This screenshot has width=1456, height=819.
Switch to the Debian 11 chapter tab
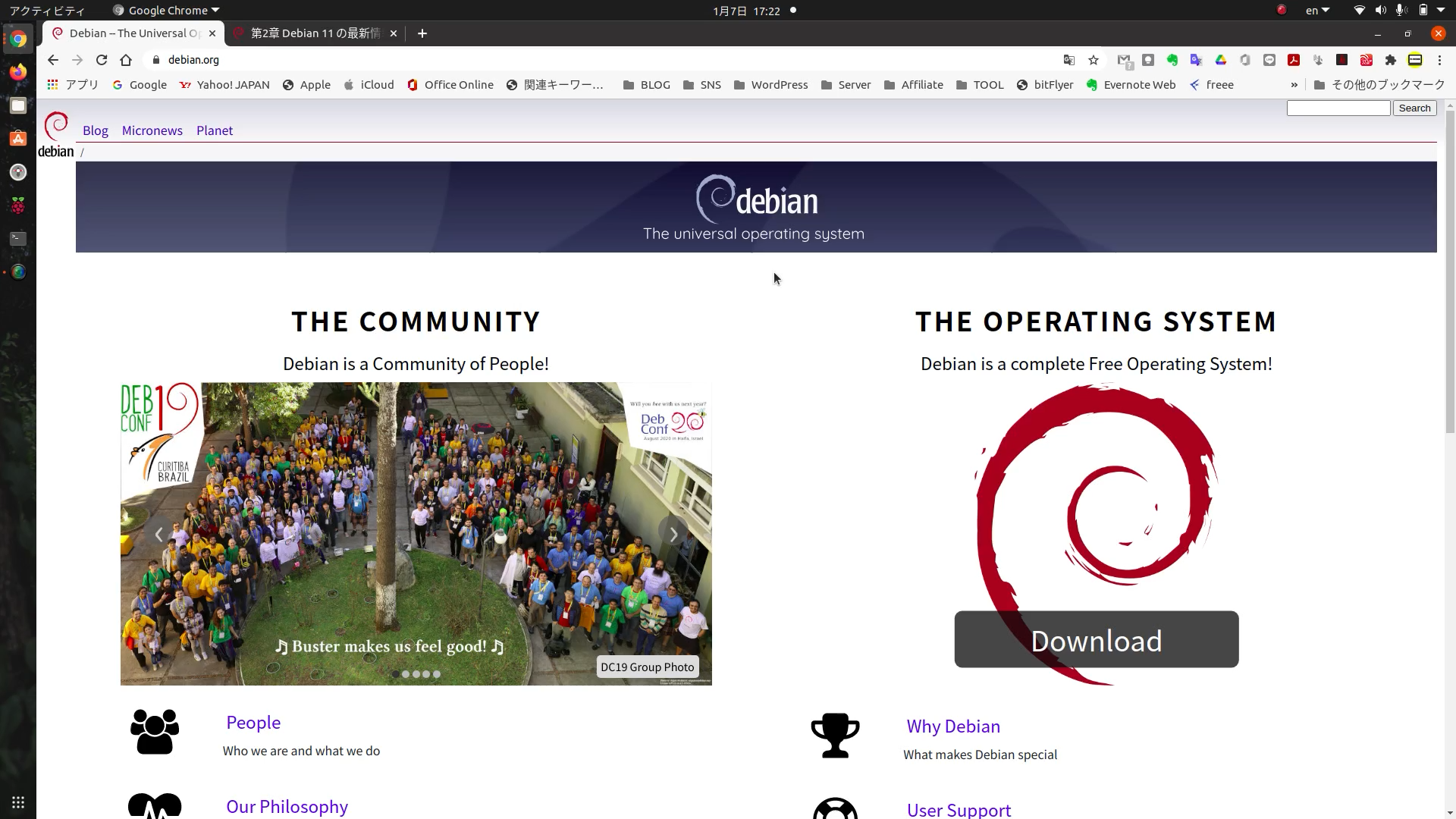coord(315,33)
